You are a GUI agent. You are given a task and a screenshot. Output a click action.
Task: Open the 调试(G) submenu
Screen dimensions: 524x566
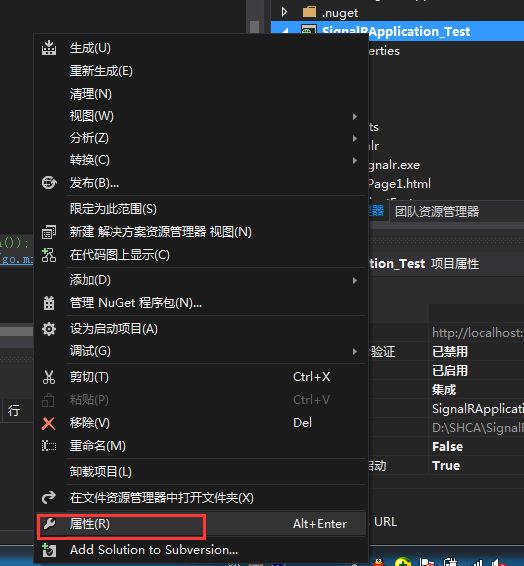[x=201, y=351]
